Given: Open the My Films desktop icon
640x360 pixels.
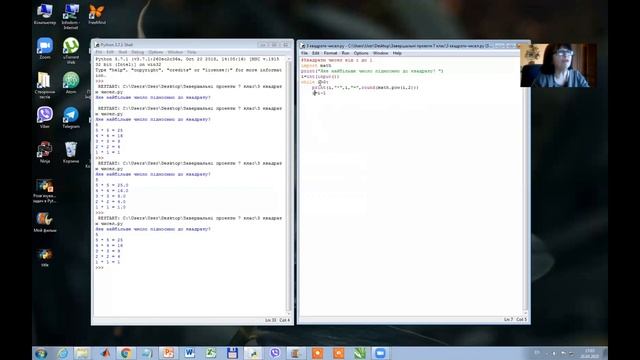Looking at the screenshot, I should [45, 222].
